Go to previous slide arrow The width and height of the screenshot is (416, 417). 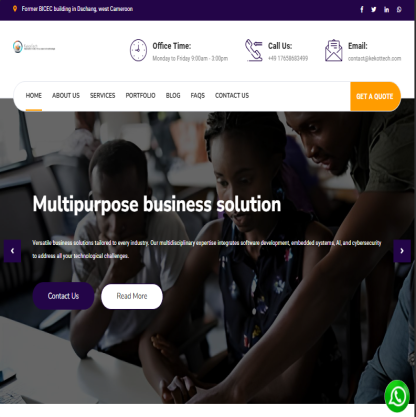12,251
